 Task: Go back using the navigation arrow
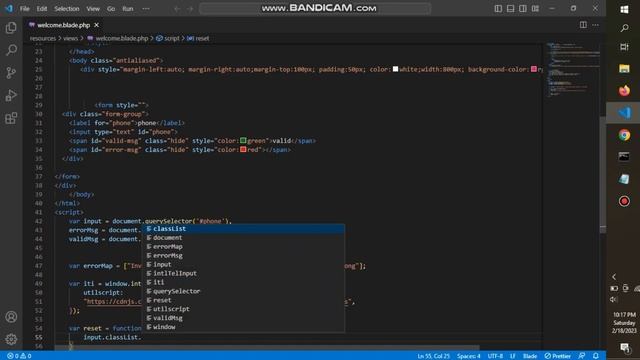tap(177, 9)
